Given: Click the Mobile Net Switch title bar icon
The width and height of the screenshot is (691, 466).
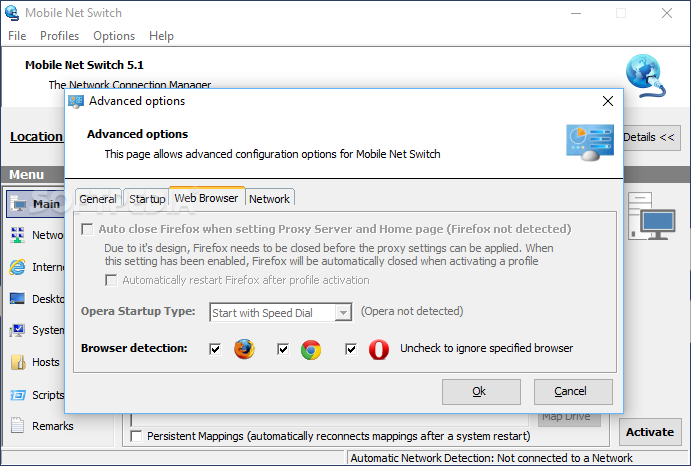Looking at the screenshot, I should tap(12, 13).
